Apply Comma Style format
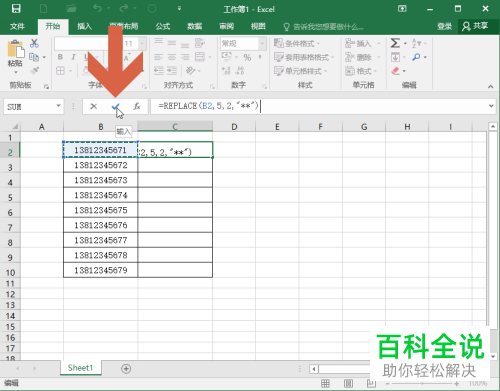The image size is (500, 391). coord(260,57)
